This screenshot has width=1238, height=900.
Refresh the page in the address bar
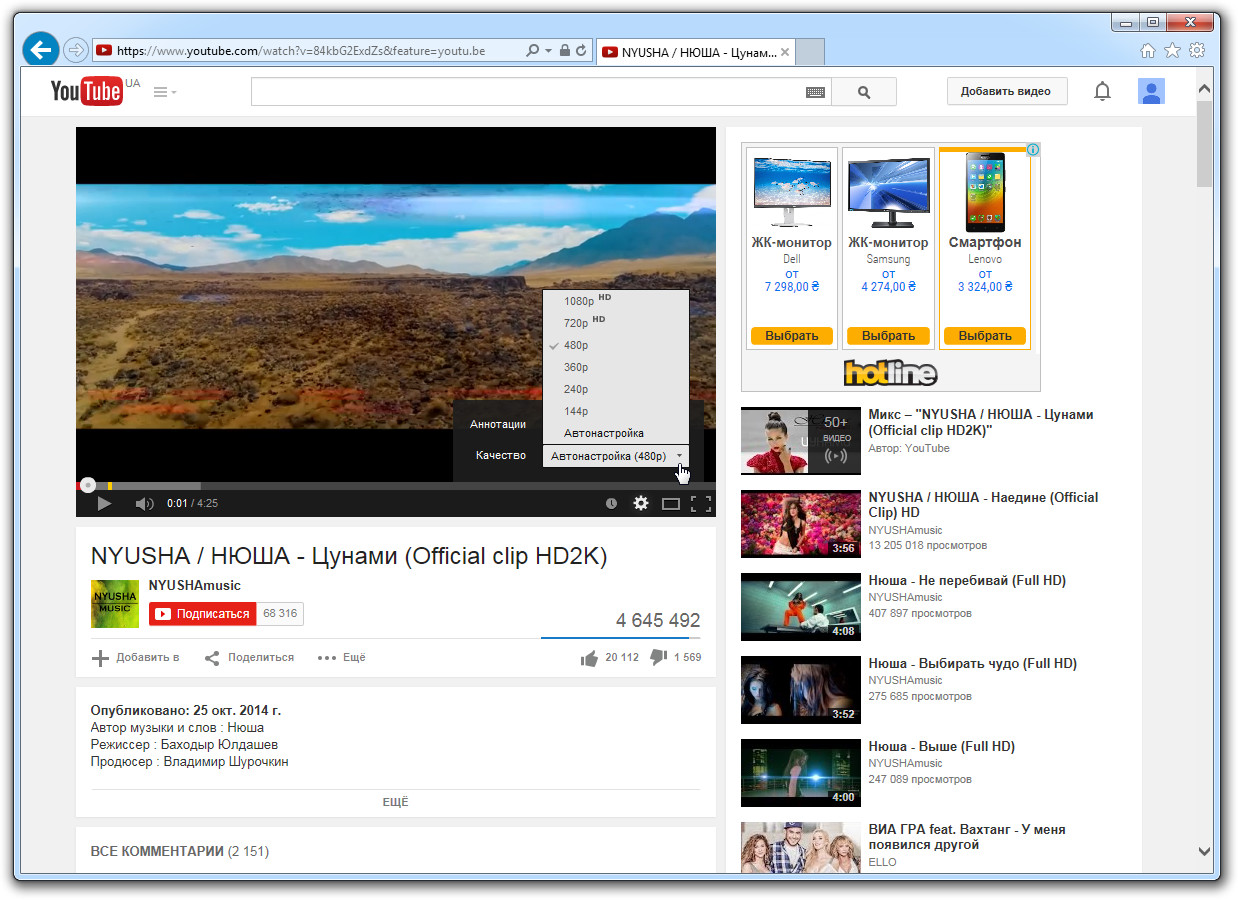pyautogui.click(x=581, y=50)
